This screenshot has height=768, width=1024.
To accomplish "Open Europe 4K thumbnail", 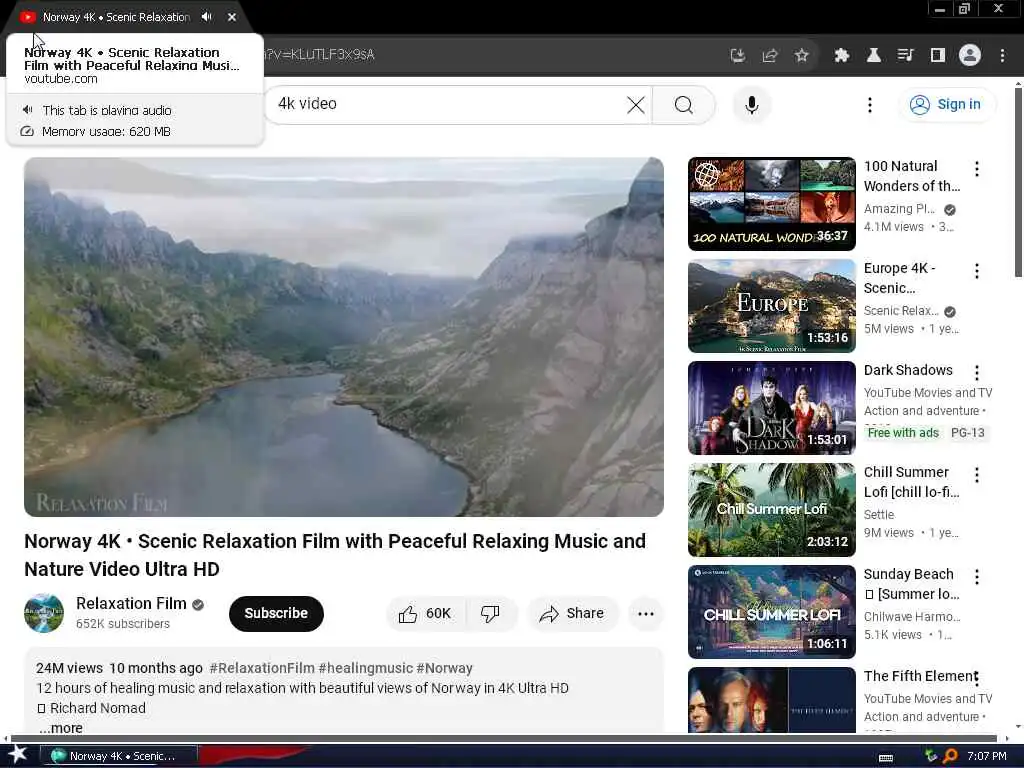I will pos(771,306).
